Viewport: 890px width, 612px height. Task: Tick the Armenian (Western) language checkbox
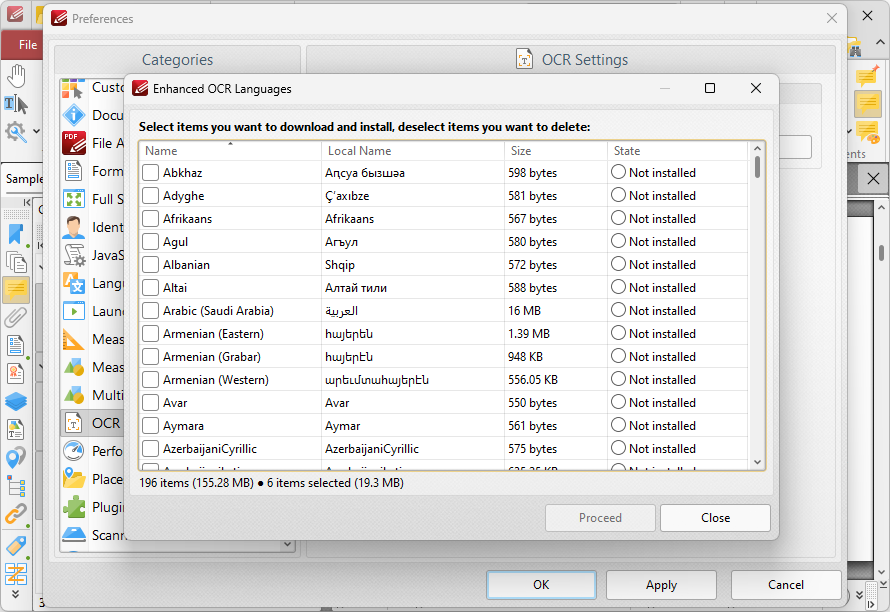click(x=150, y=380)
